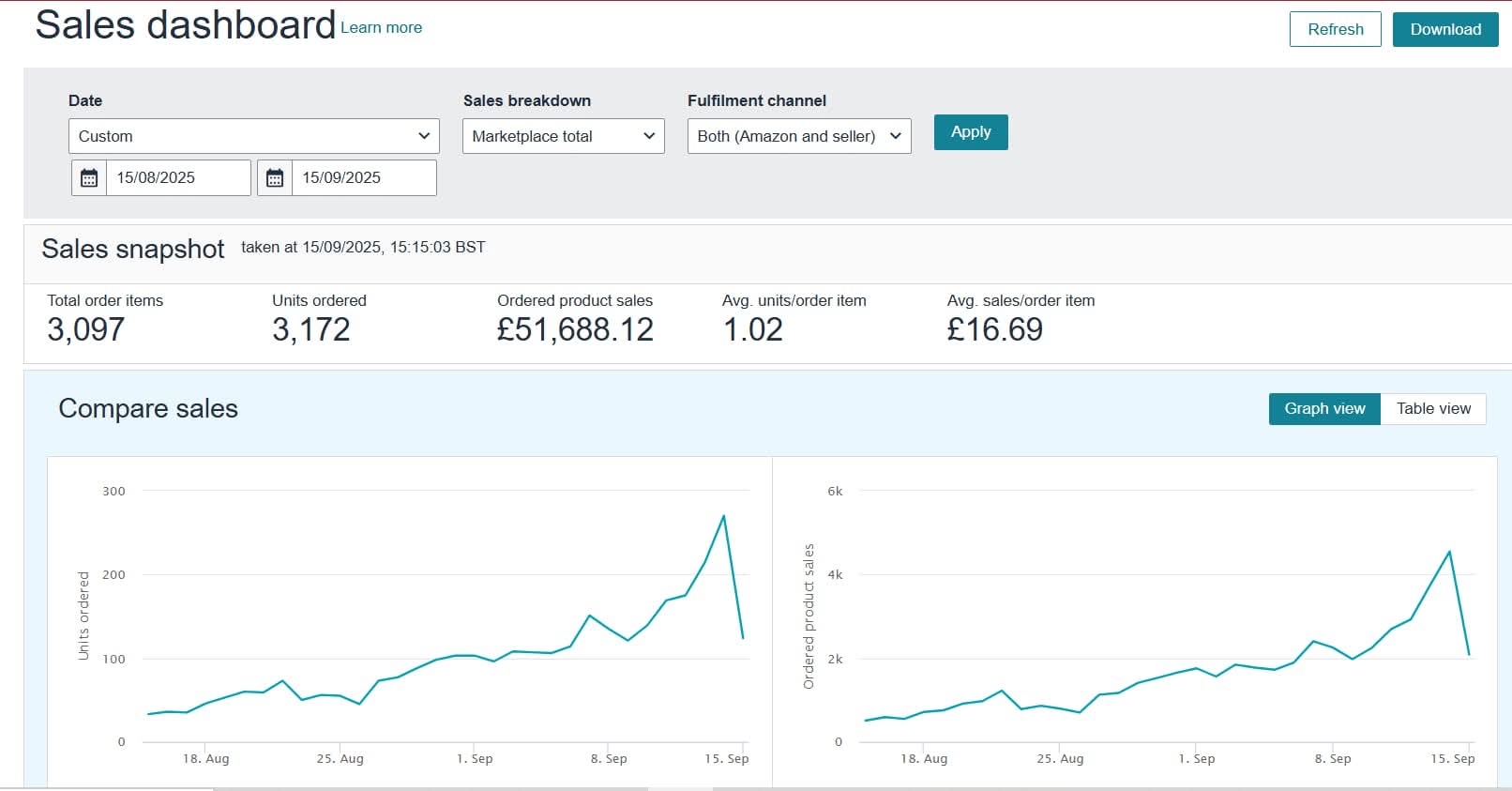Image resolution: width=1512 pixels, height=791 pixels.
Task: Click the start date field 15/08/2025
Action: pos(177,178)
